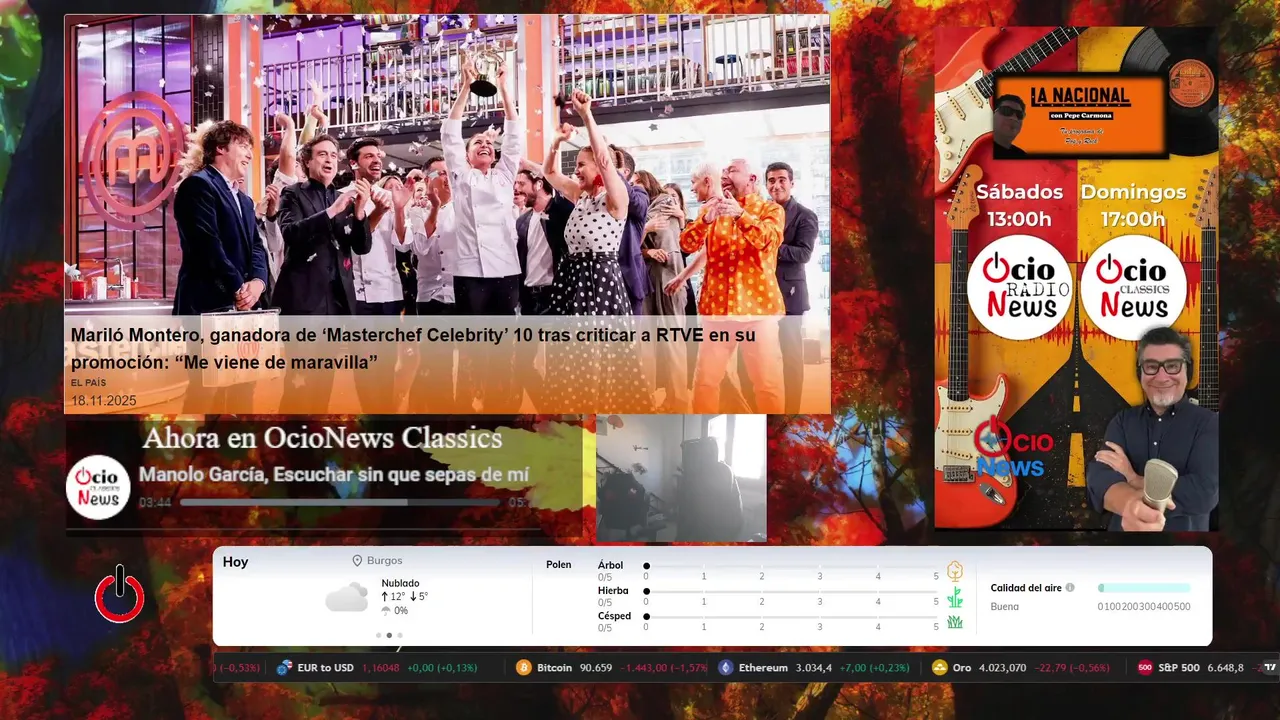Click the Árbol pollen level slider
This screenshot has height=720, width=1280.
tap(791, 566)
